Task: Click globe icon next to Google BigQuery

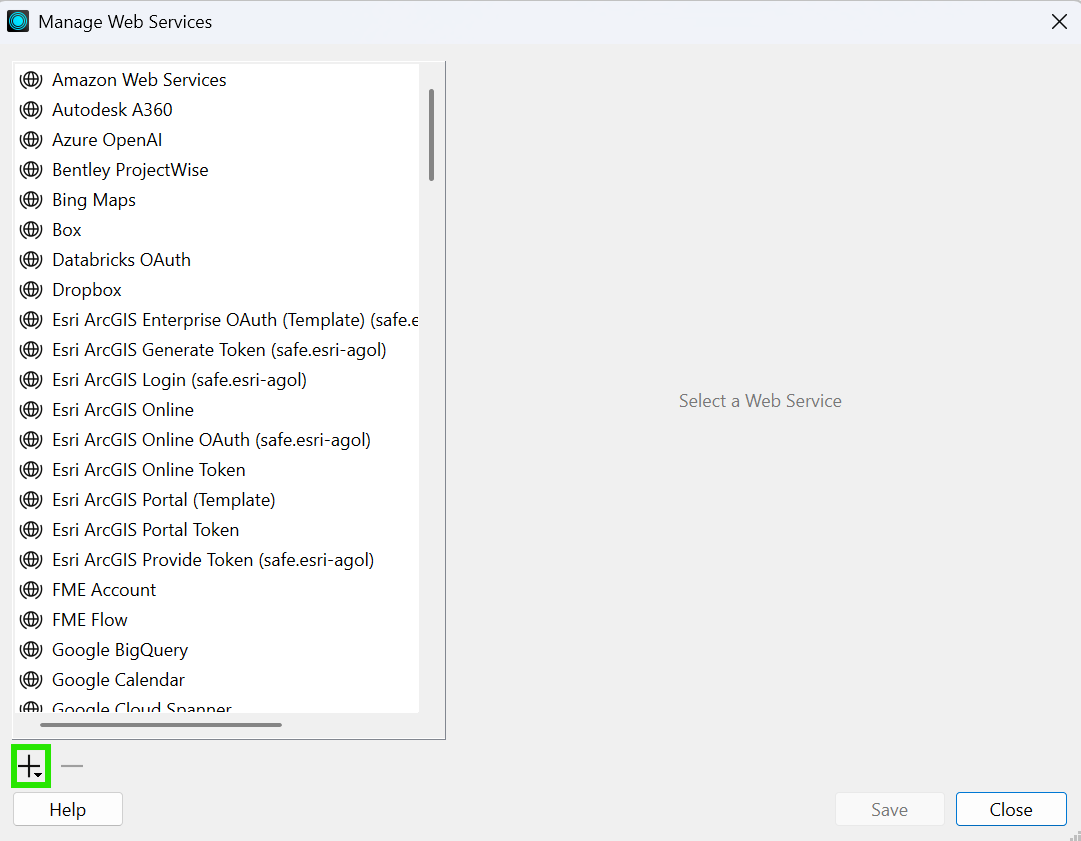Action: 31,650
